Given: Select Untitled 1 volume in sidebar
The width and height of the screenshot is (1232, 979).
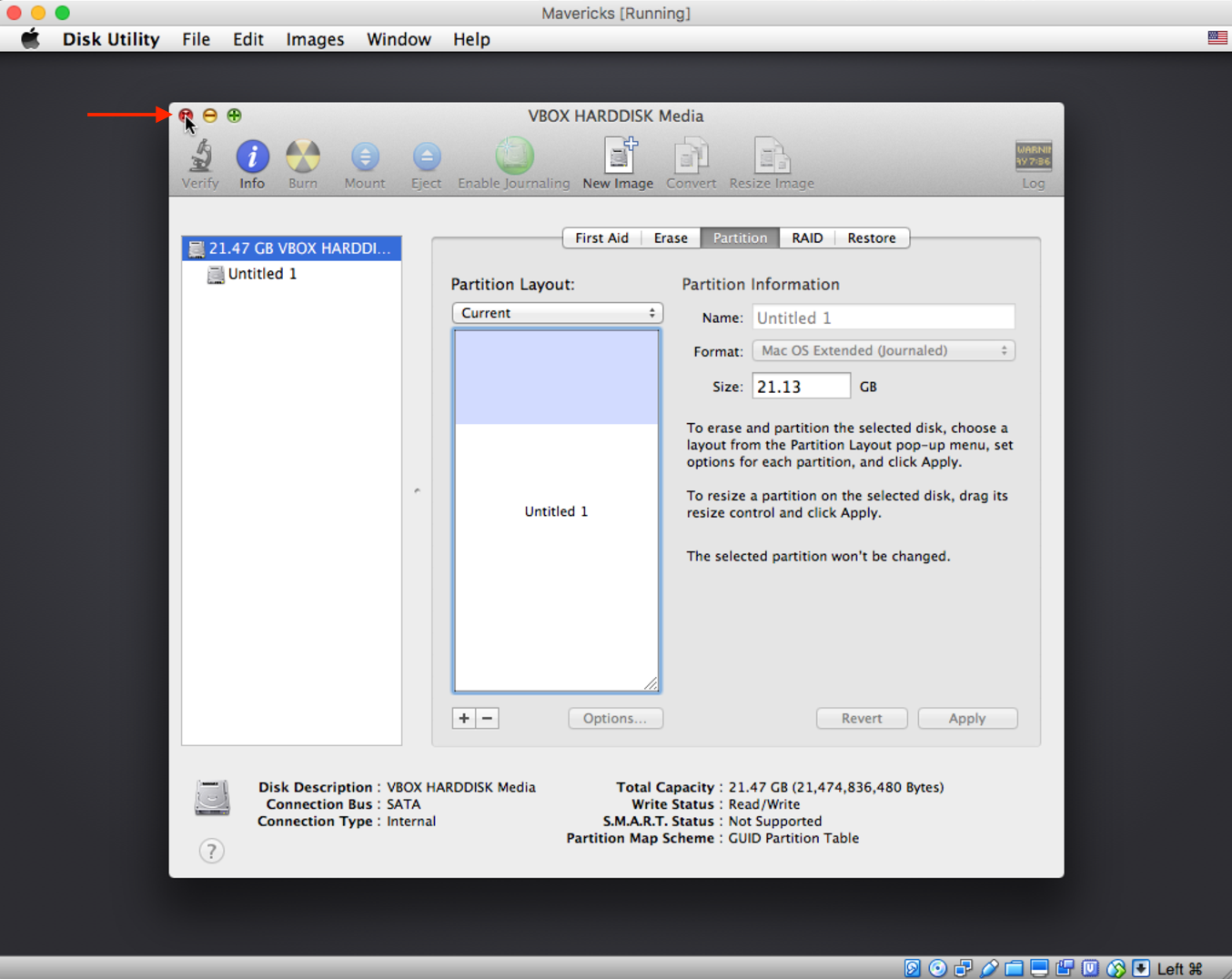Looking at the screenshot, I should tap(262, 274).
